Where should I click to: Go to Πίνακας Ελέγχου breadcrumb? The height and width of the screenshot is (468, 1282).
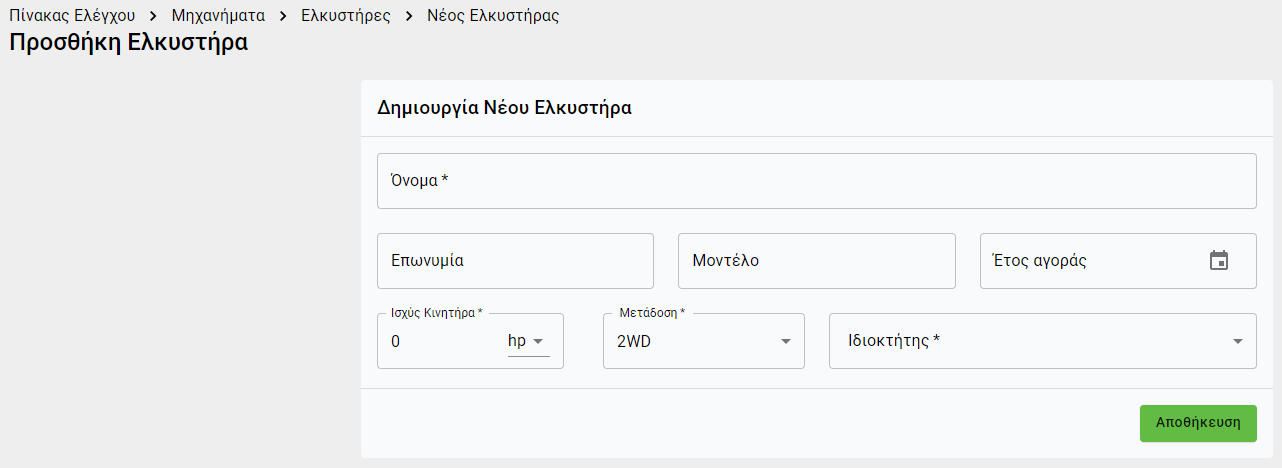(x=72, y=16)
